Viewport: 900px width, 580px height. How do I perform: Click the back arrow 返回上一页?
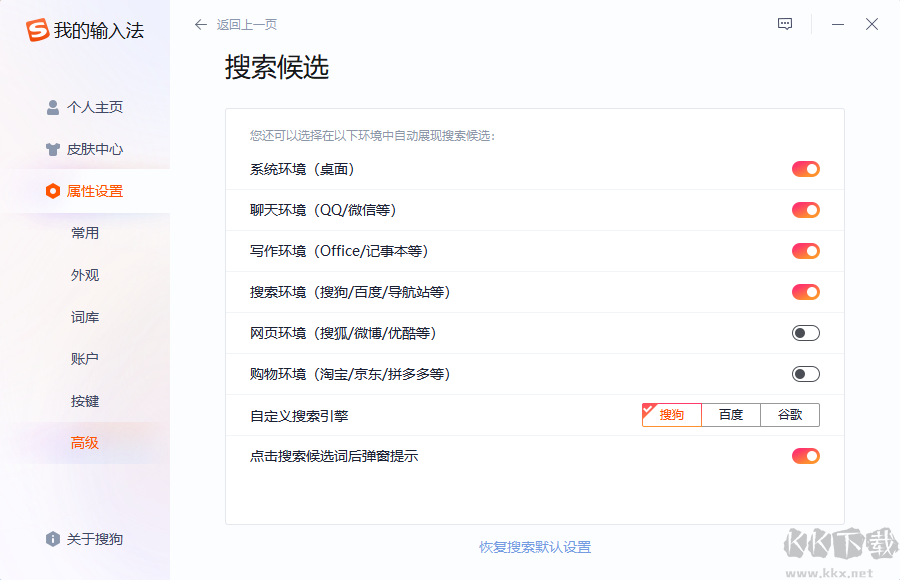point(201,24)
